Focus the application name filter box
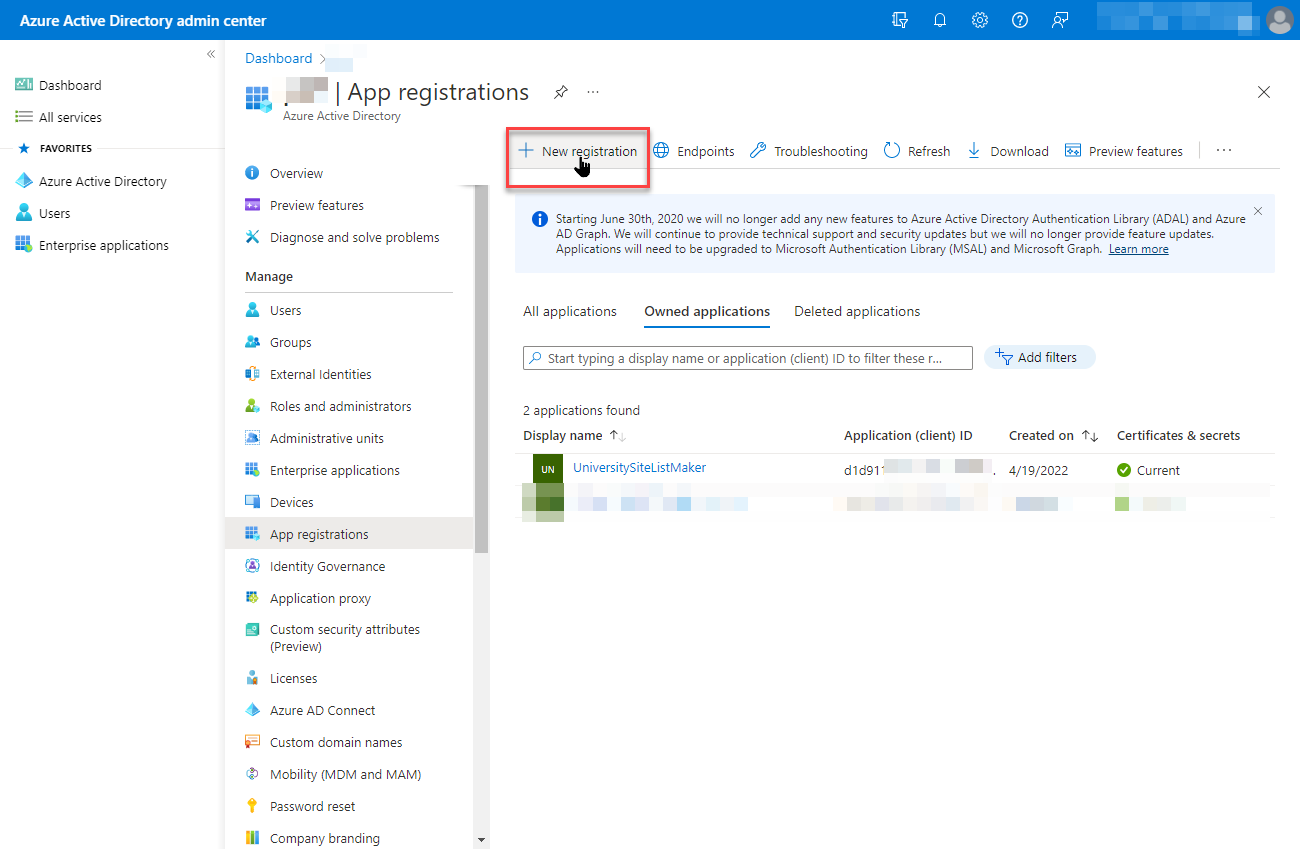1300x849 pixels. tap(748, 358)
